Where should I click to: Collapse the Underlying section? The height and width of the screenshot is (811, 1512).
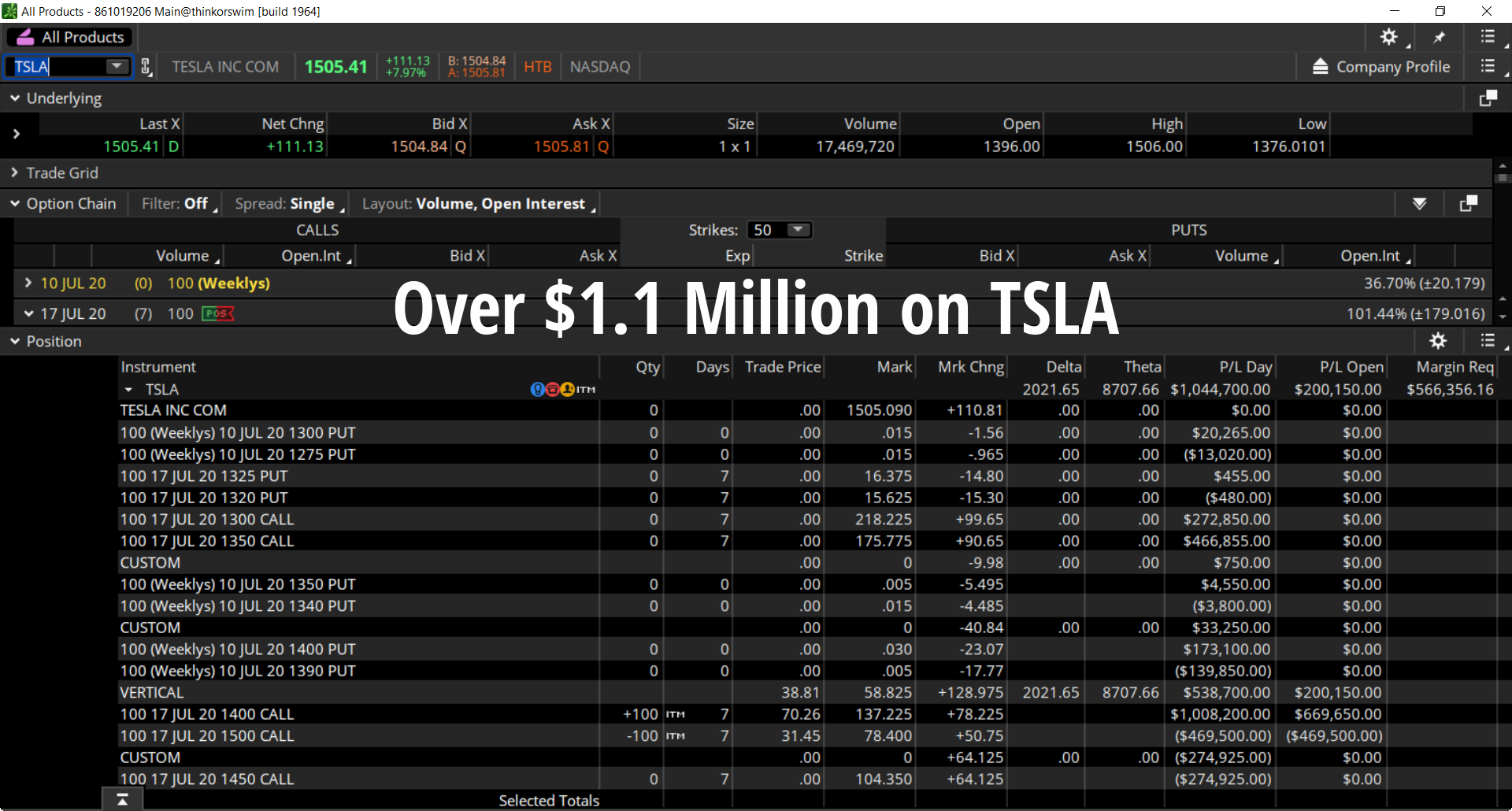tap(15, 98)
